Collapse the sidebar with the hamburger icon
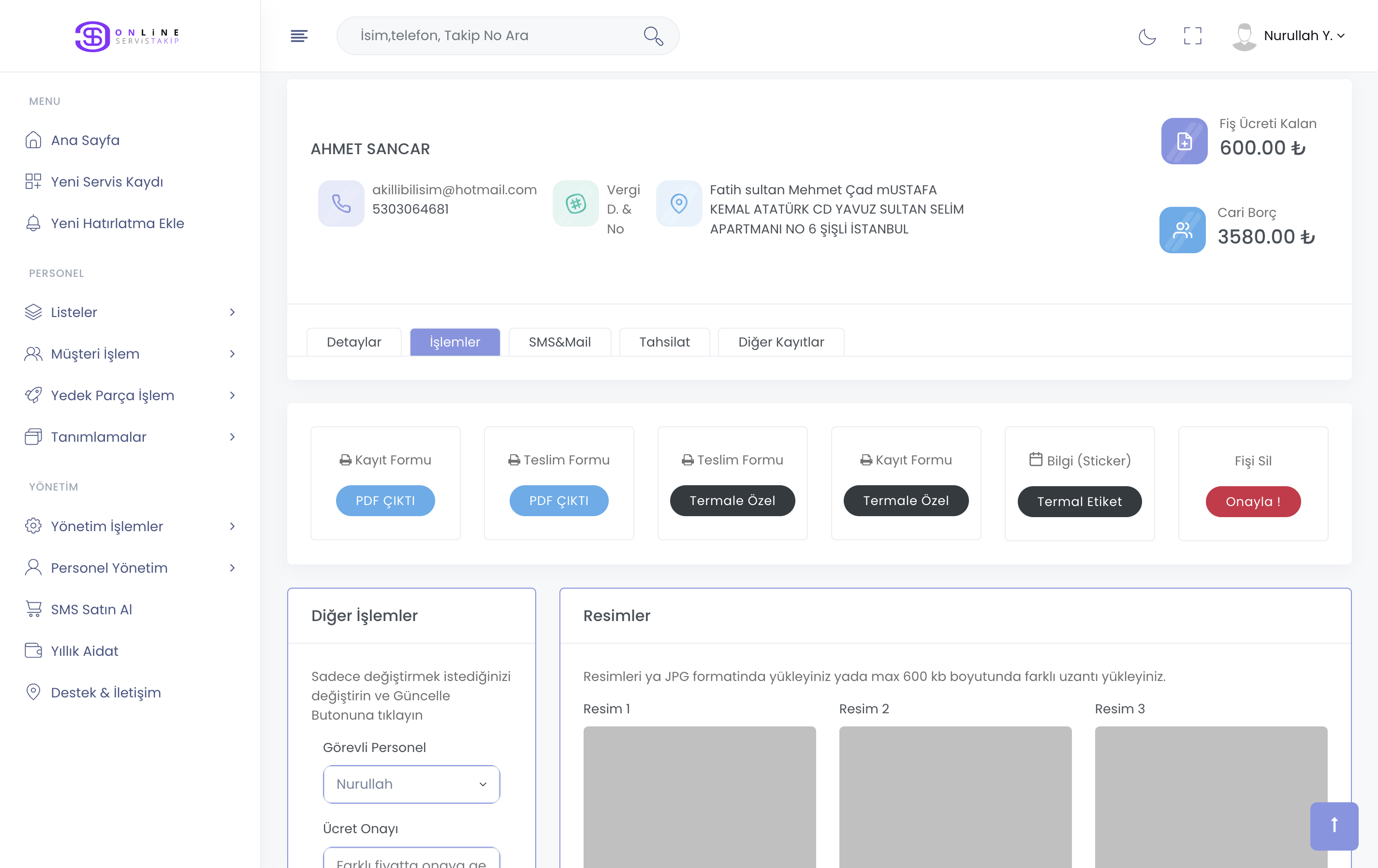 299,36
